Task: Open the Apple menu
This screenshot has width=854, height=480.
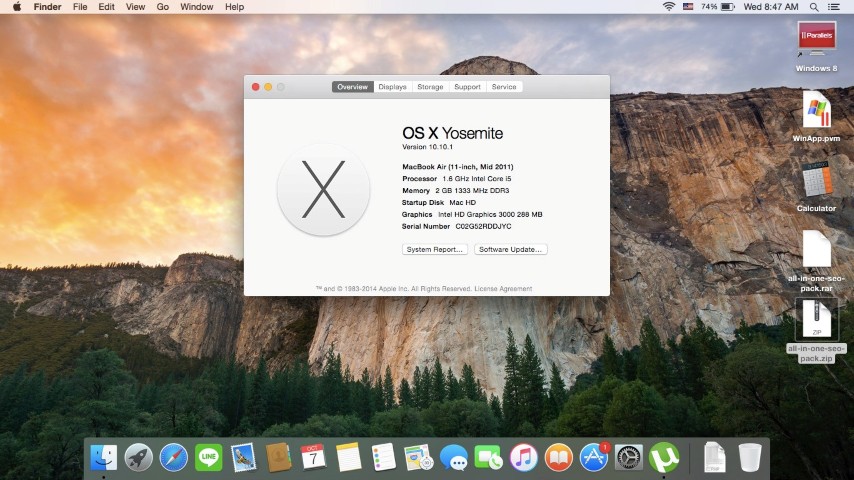Action: pos(16,7)
